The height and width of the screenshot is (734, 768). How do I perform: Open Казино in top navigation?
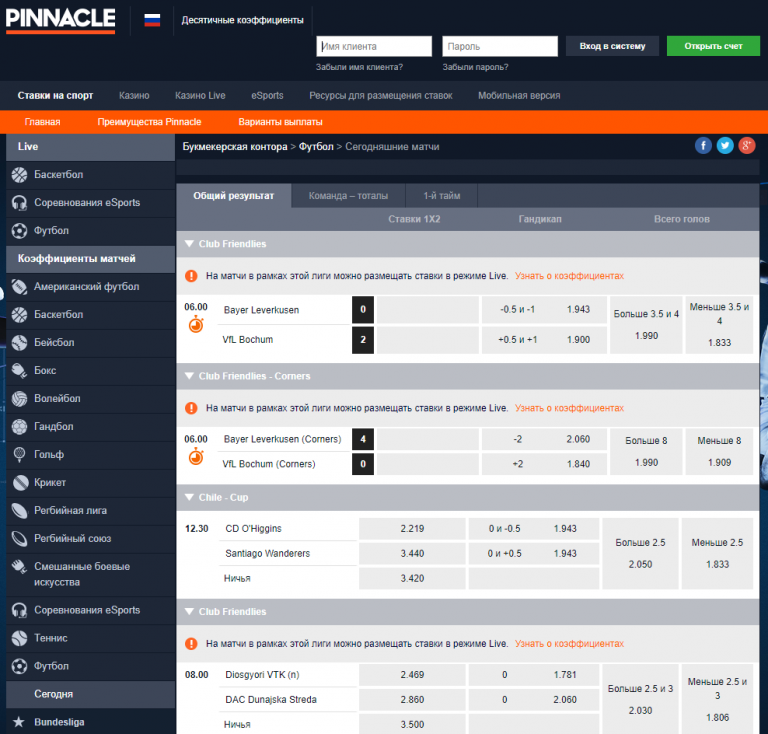(x=134, y=95)
